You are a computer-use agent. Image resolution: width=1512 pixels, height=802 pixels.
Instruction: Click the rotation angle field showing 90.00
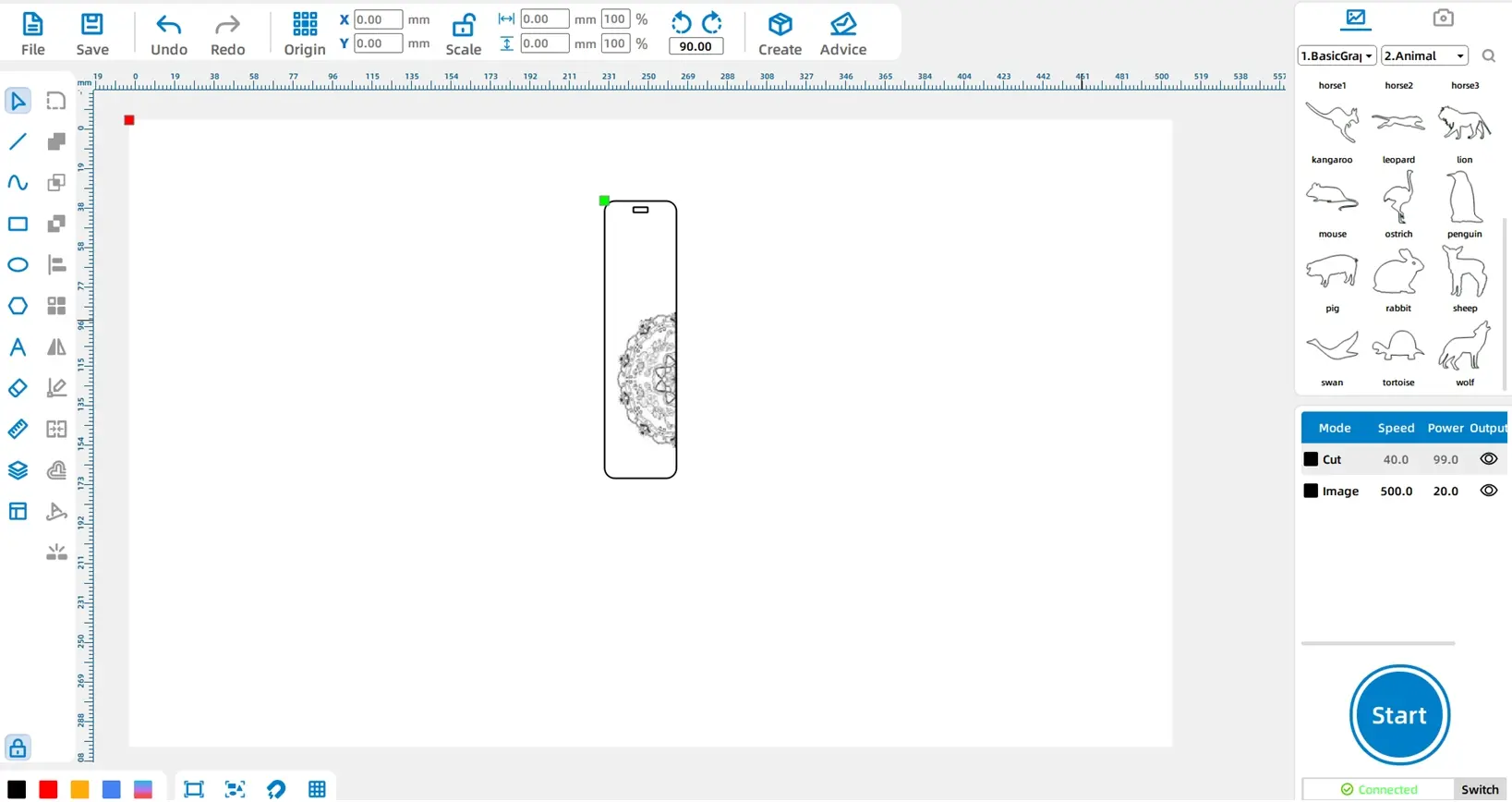point(695,46)
